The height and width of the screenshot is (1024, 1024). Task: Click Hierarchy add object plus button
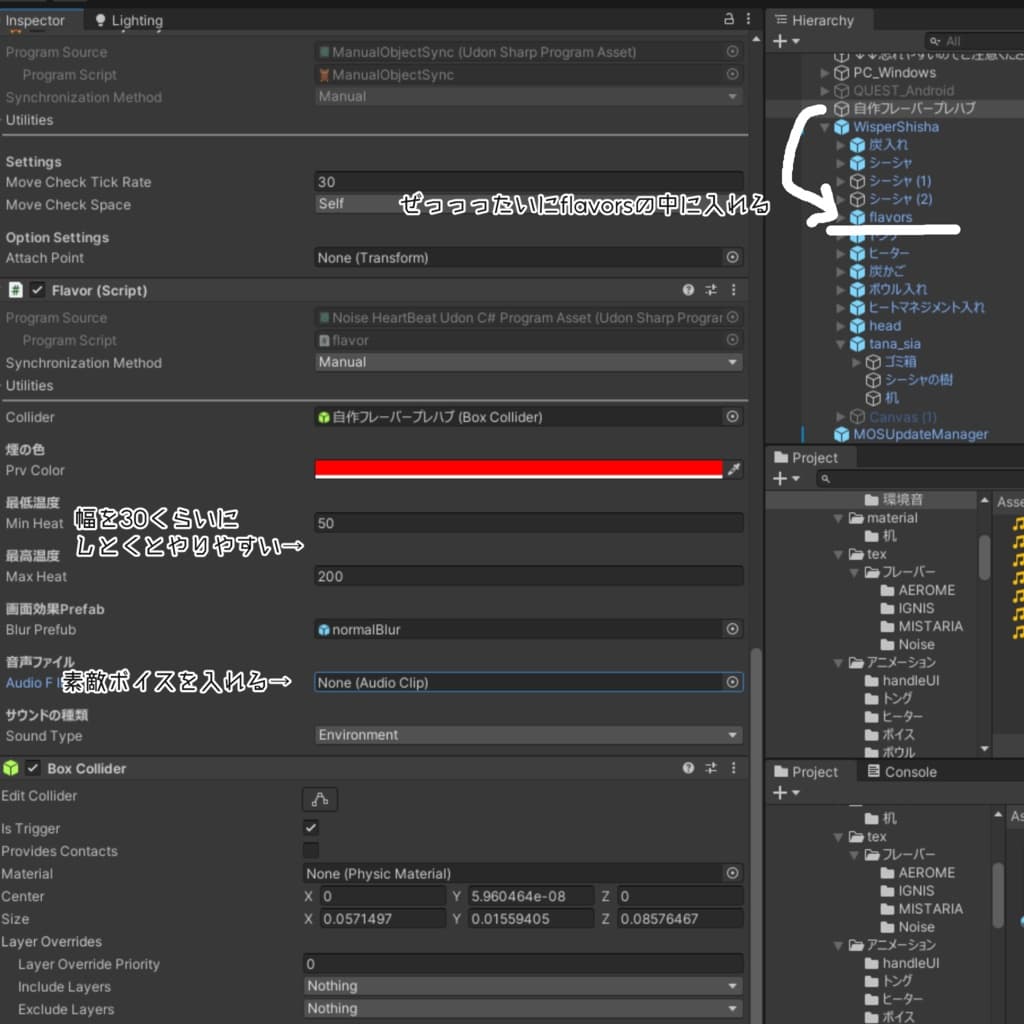click(780, 41)
